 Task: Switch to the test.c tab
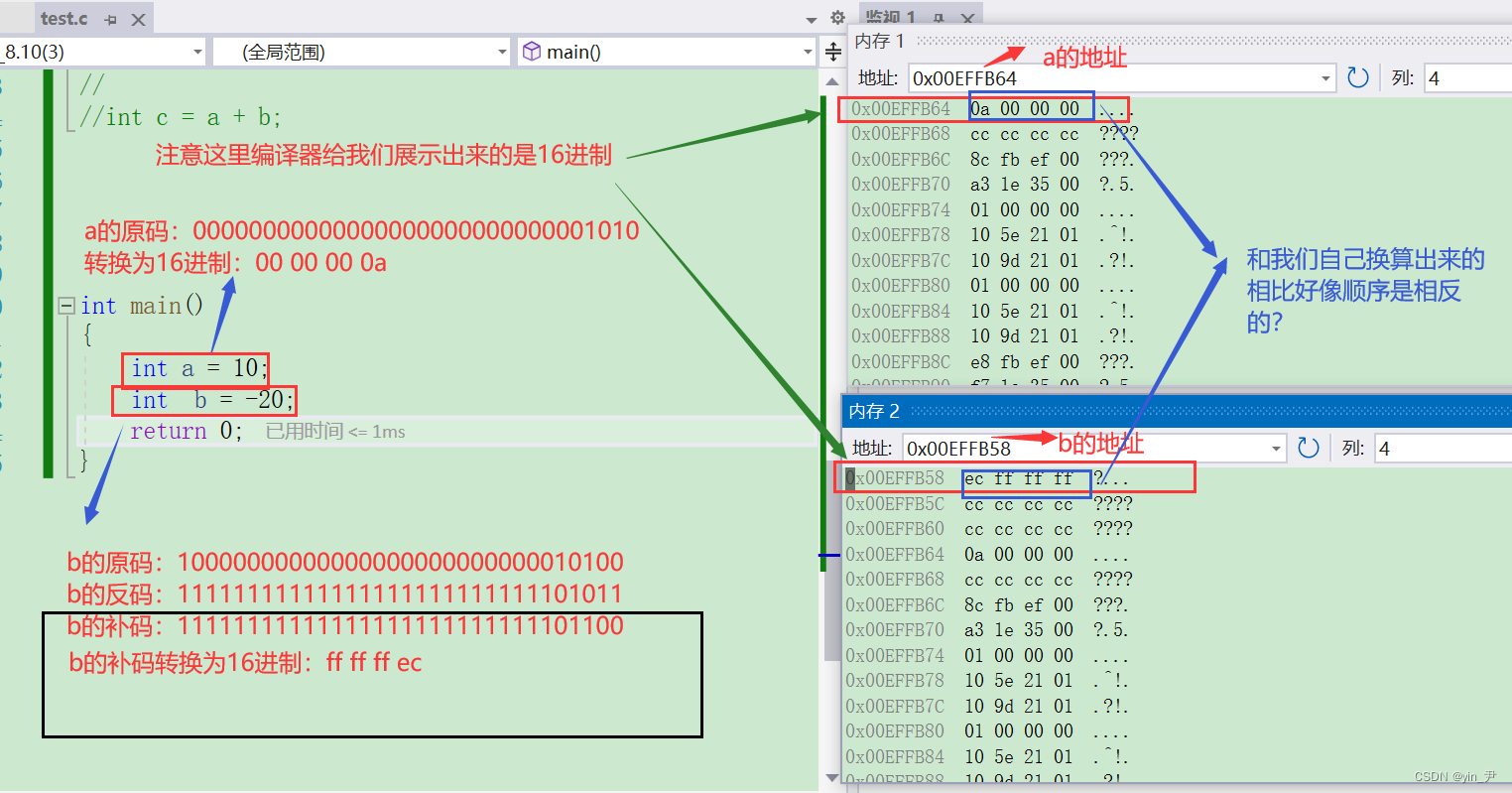pos(63,19)
